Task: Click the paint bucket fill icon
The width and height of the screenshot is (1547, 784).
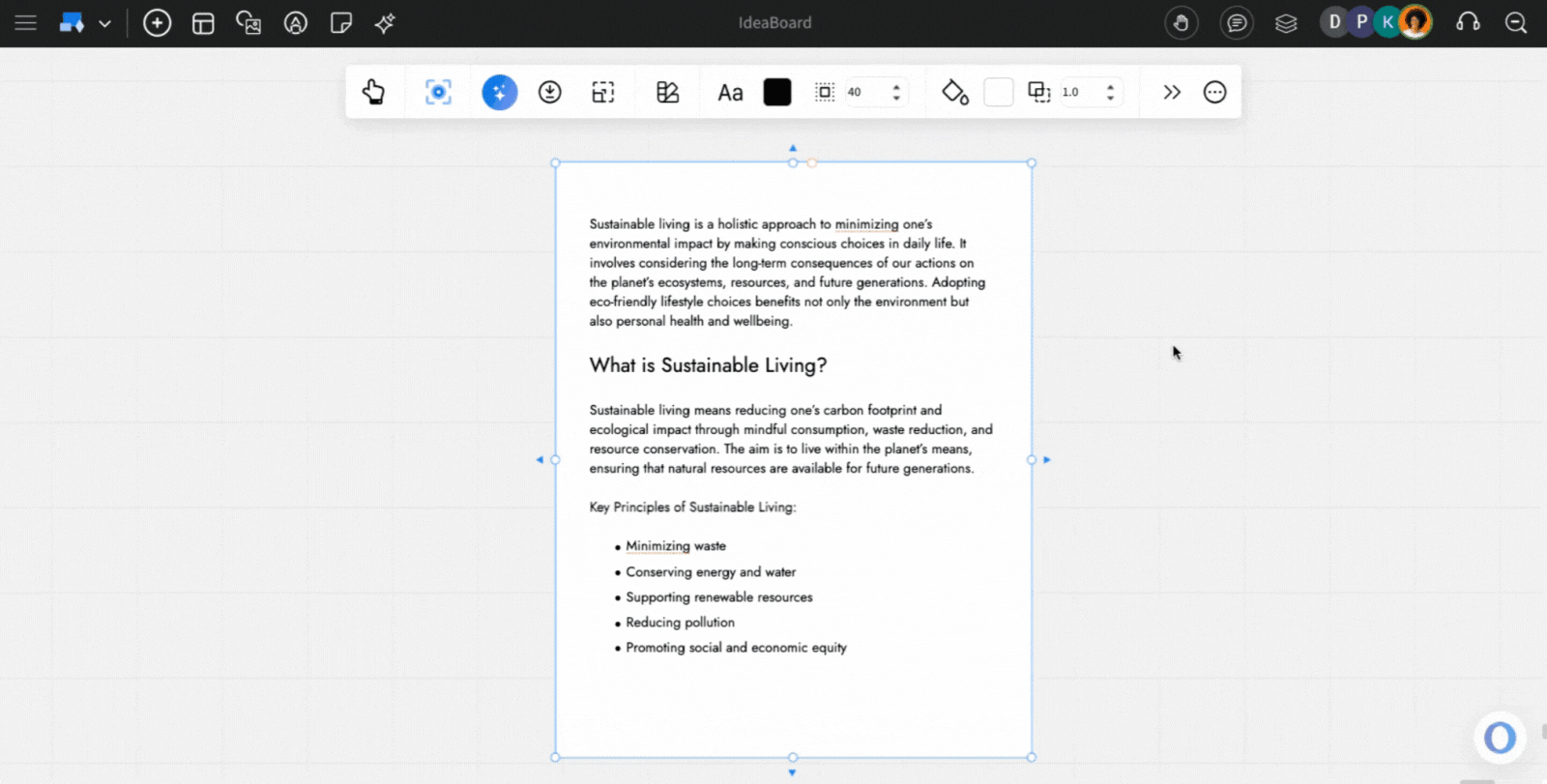Action: point(955,92)
